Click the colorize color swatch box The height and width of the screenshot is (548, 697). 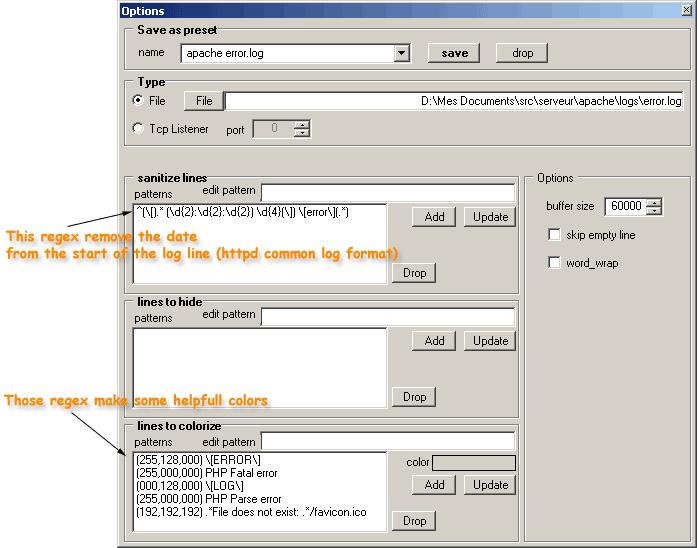[x=473, y=463]
